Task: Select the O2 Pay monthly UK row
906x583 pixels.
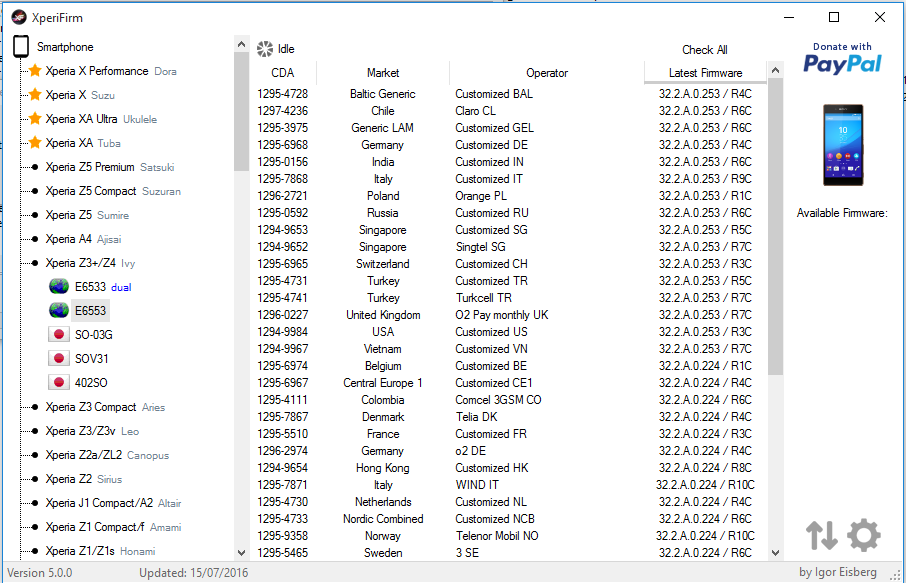Action: point(508,315)
